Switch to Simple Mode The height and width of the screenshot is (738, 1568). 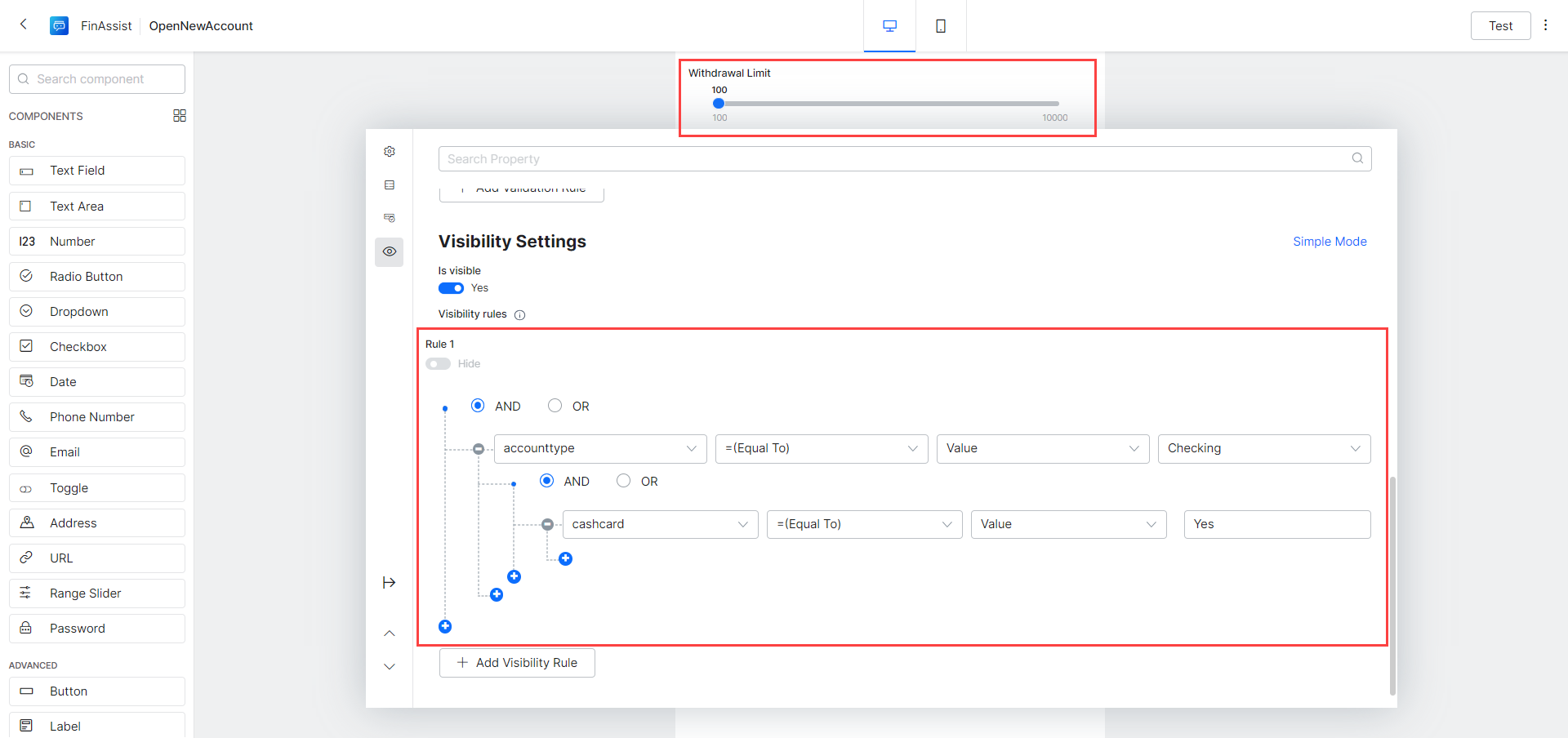click(1329, 242)
